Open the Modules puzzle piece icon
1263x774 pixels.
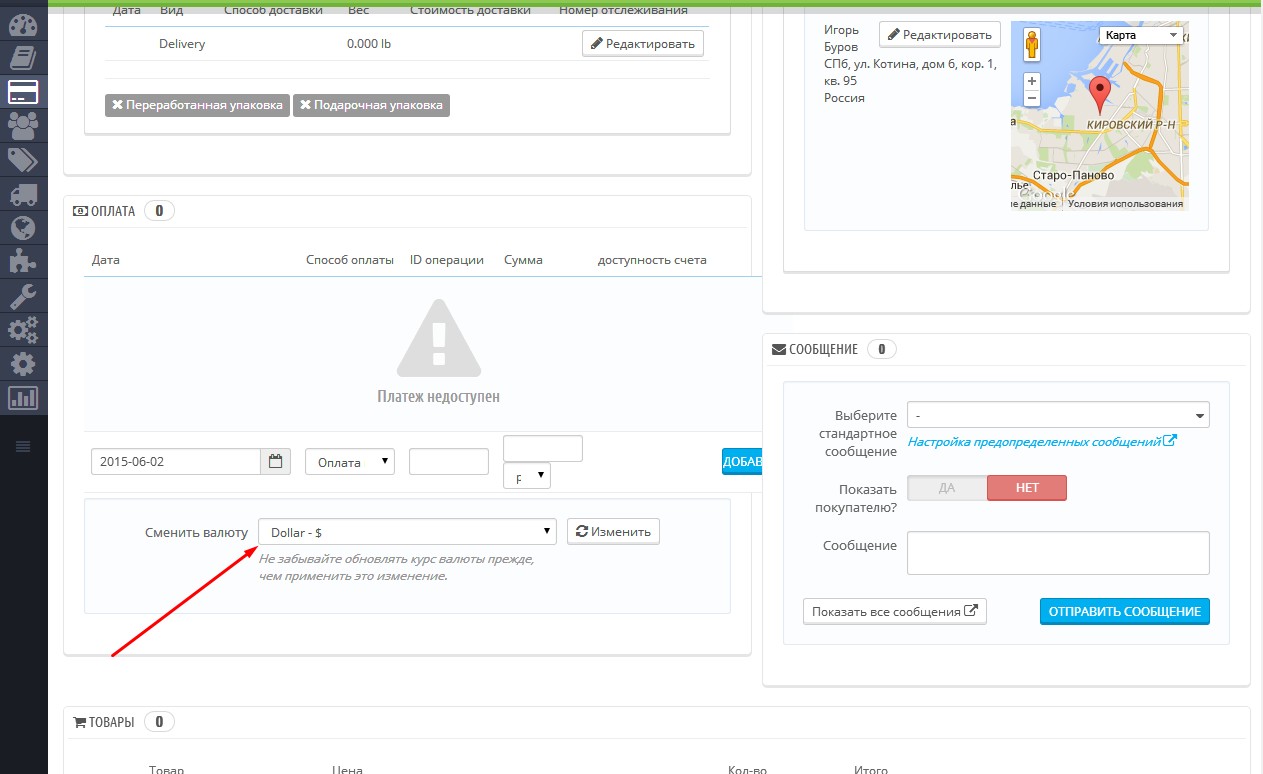pos(23,262)
